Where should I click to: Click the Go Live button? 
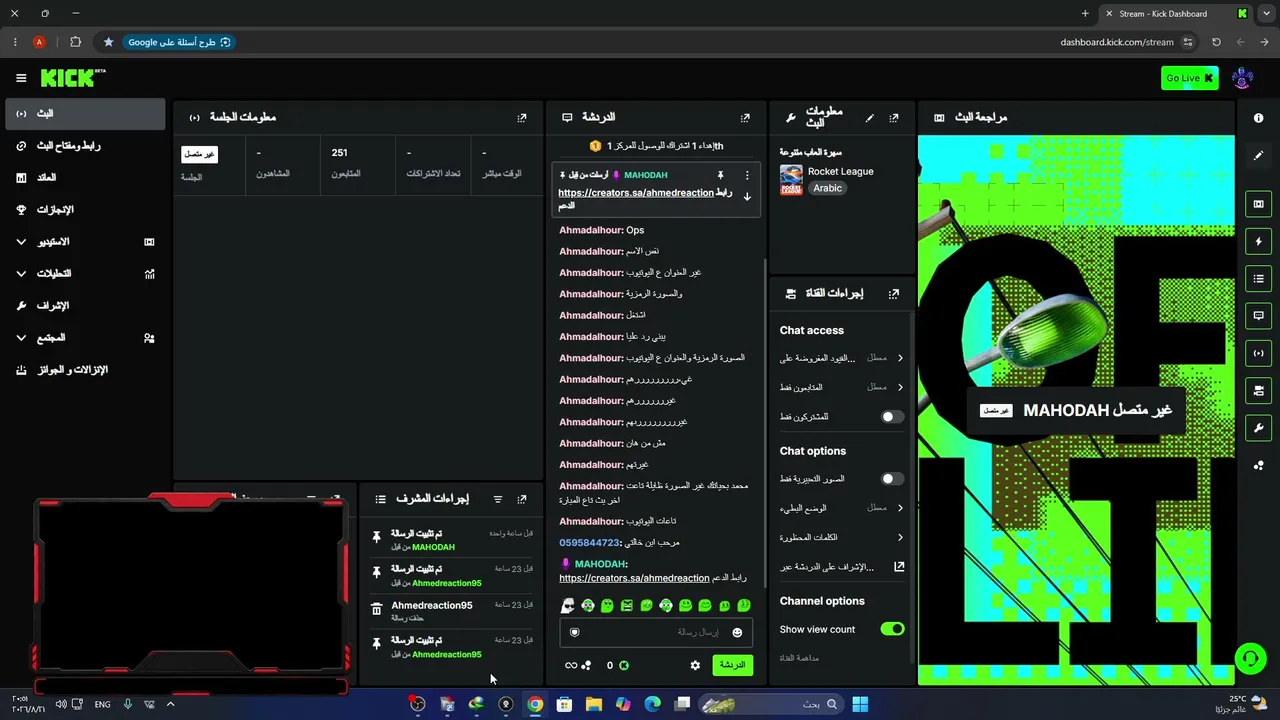point(1190,78)
